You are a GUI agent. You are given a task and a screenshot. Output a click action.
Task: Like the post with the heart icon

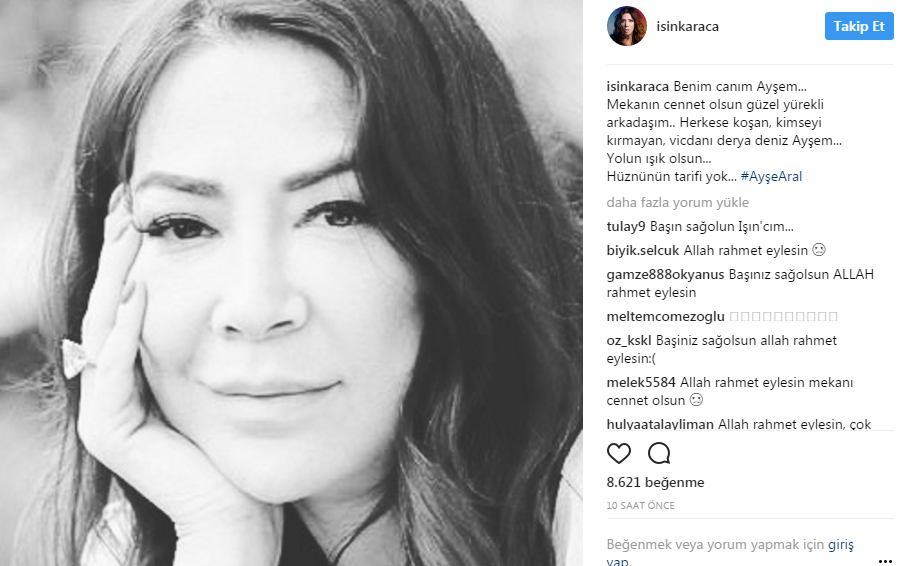coord(619,453)
